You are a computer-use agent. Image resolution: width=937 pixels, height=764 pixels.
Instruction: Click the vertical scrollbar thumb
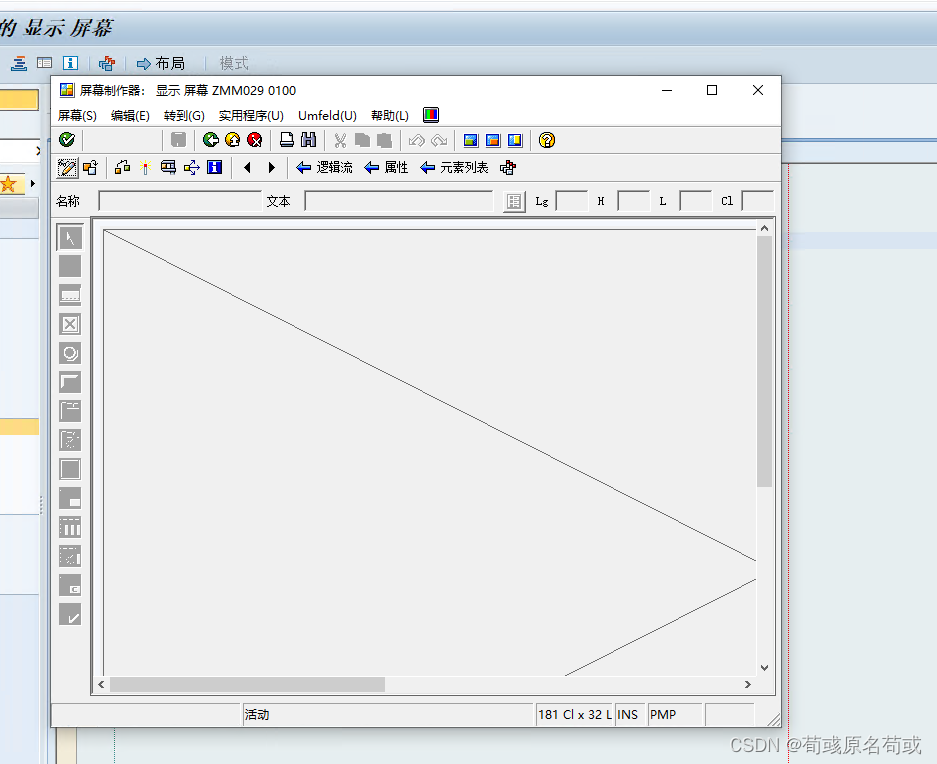pyautogui.click(x=764, y=361)
